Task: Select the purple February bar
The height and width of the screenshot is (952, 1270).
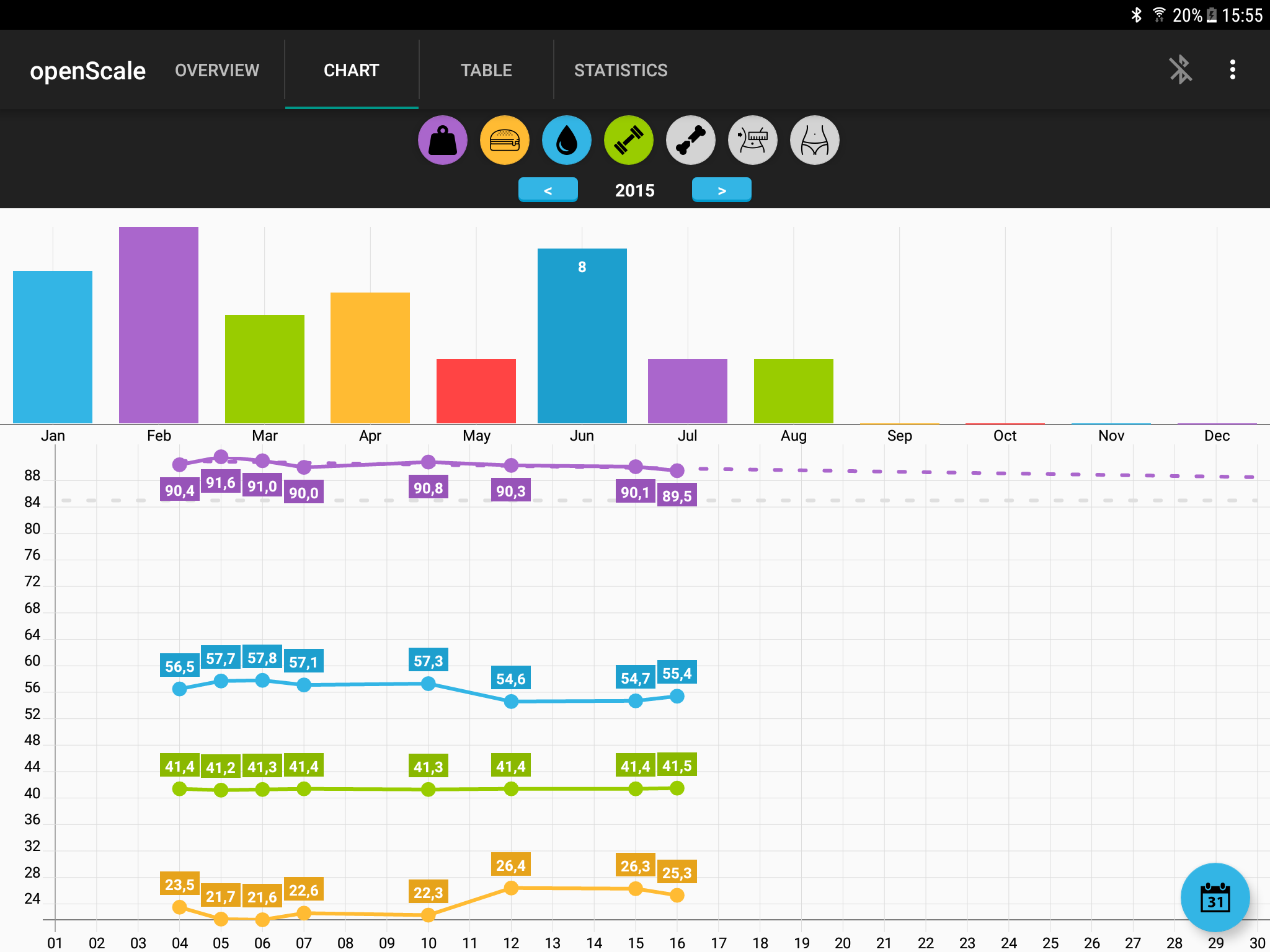Action: pyautogui.click(x=159, y=324)
